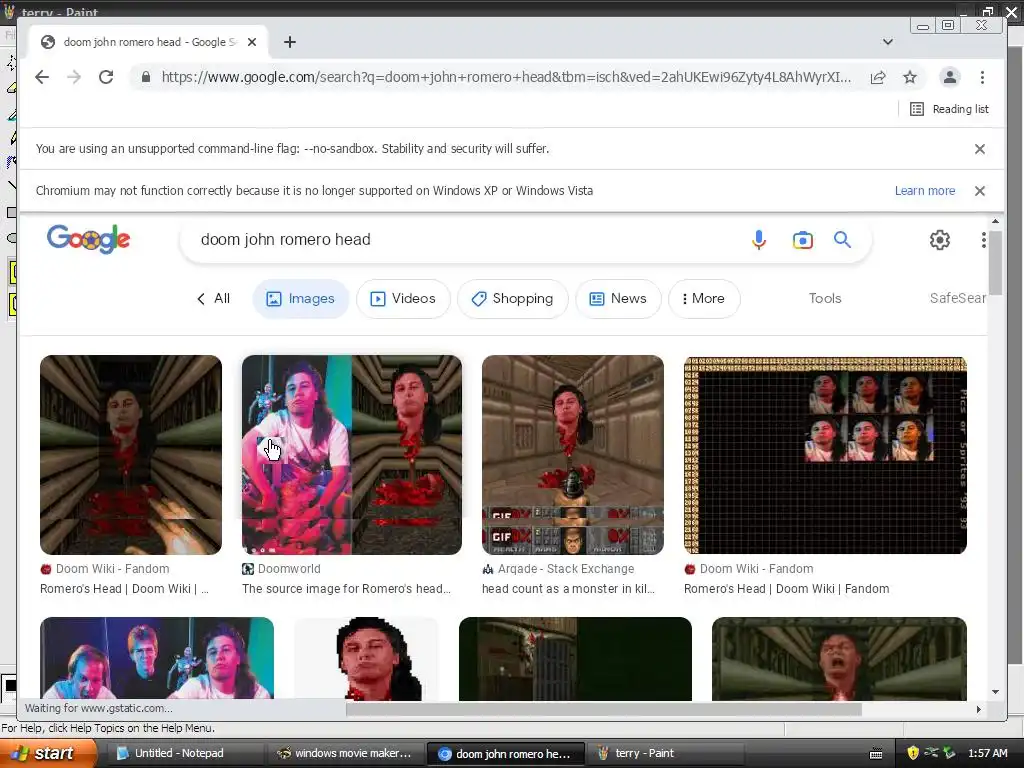1024x768 pixels.
Task: Share this page via the share icon
Action: tap(878, 77)
